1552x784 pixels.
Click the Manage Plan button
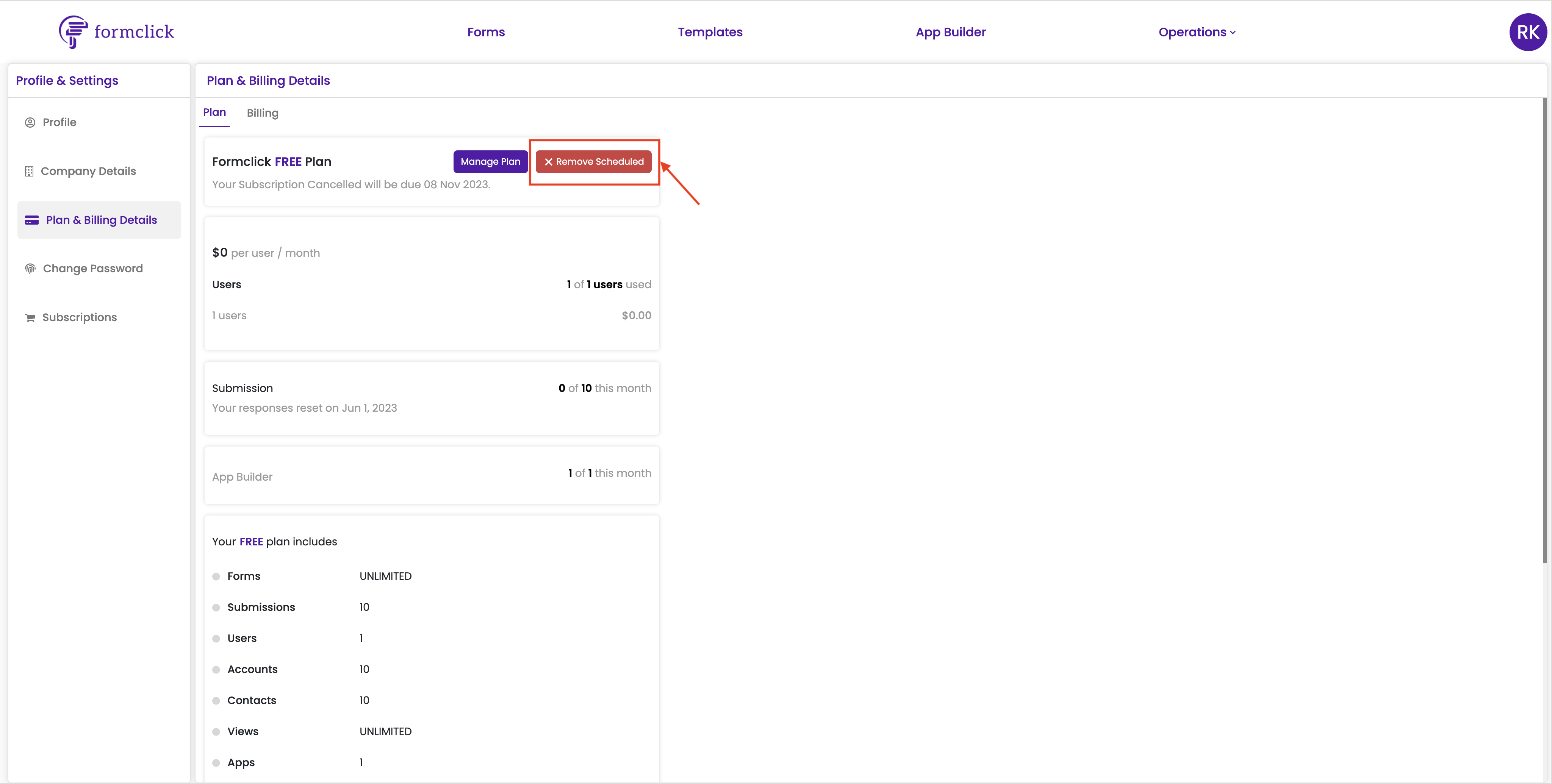490,161
